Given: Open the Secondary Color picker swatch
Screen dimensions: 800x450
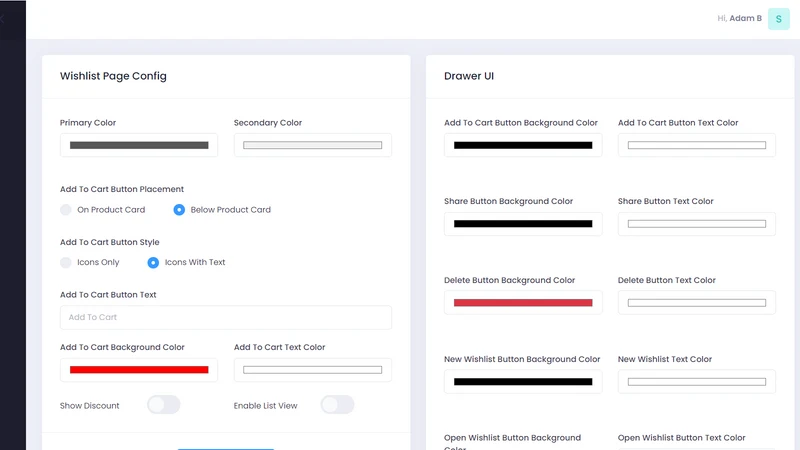Looking at the screenshot, I should (313, 145).
